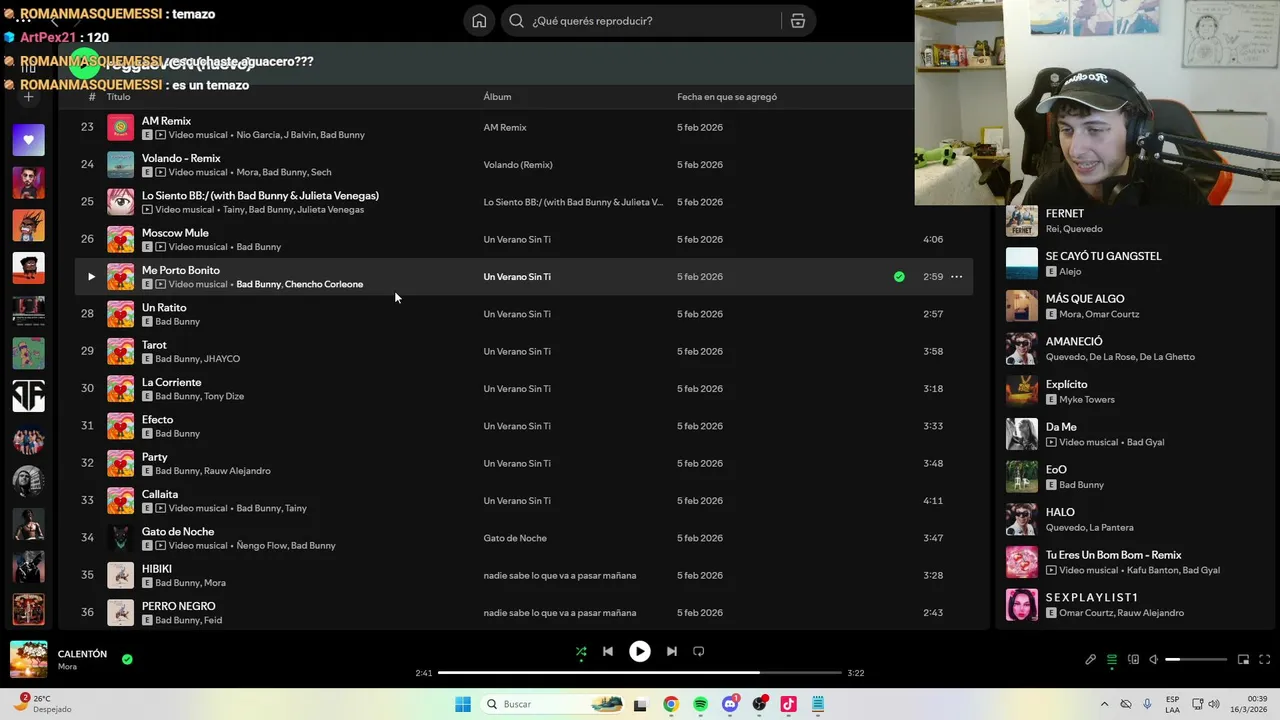This screenshot has height=720, width=1280.
Task: Open Feid artist link in PERRO NEGRO row
Action: [x=213, y=620]
